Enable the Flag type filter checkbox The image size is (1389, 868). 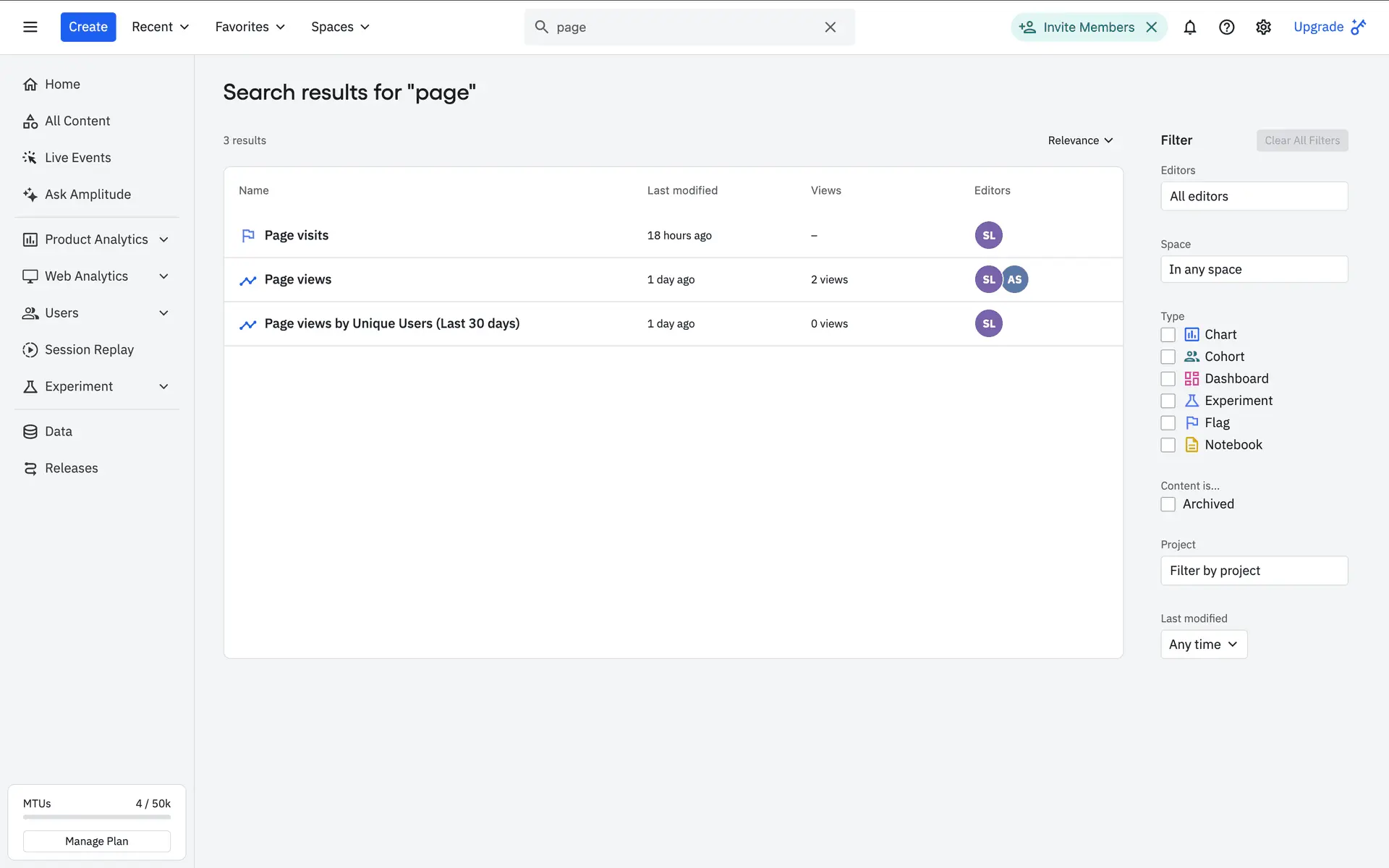coord(1168,423)
